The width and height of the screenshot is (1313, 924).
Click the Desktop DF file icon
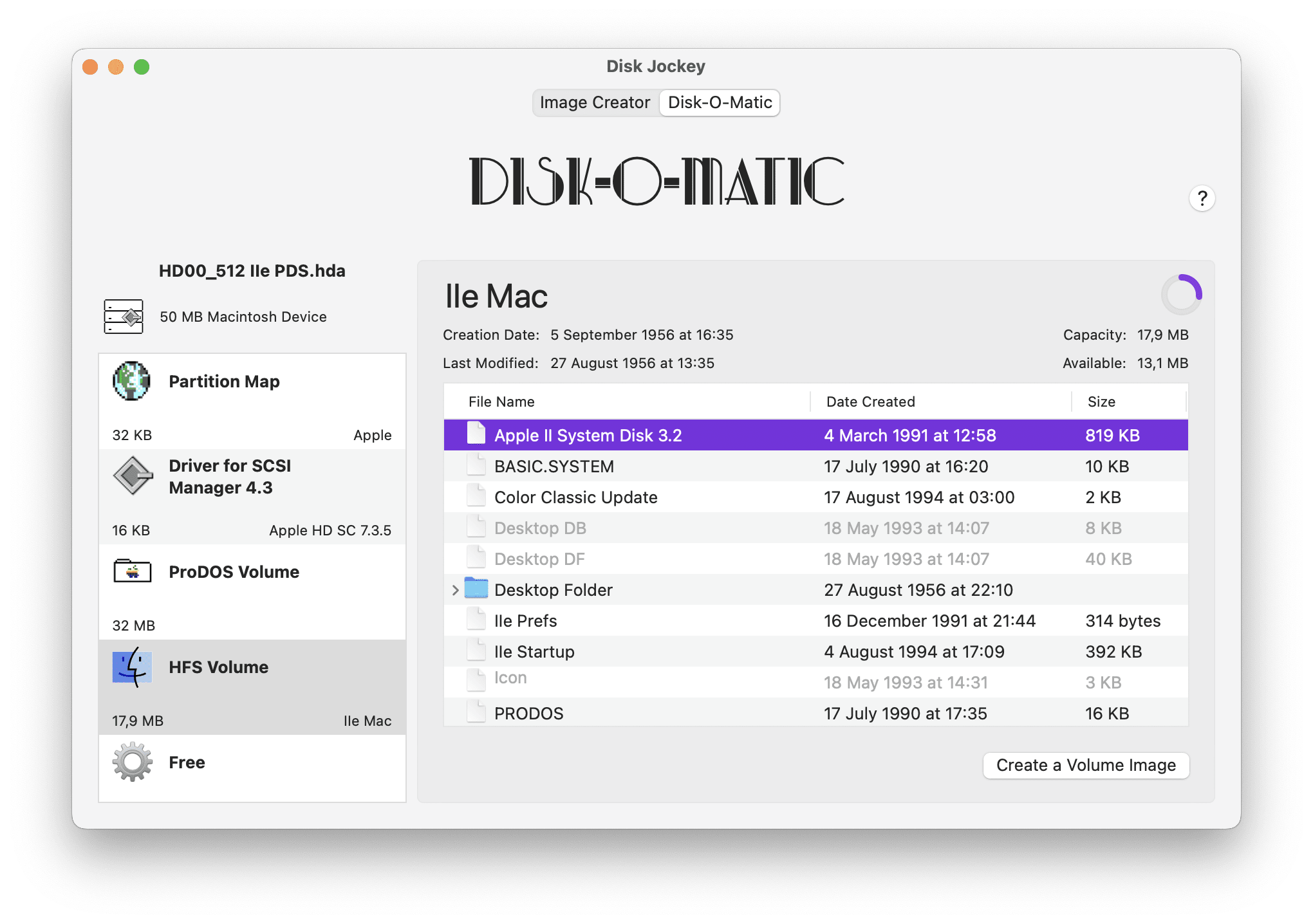476,558
